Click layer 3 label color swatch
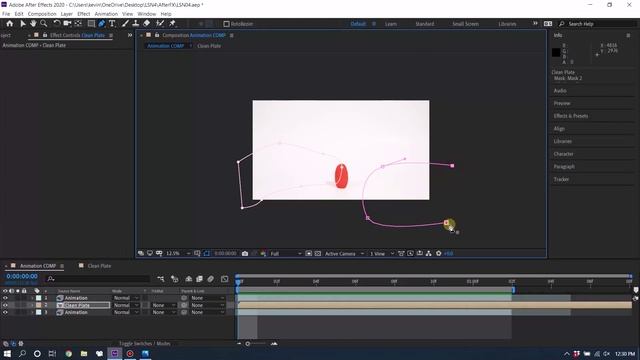The image size is (640, 360). 38,312
